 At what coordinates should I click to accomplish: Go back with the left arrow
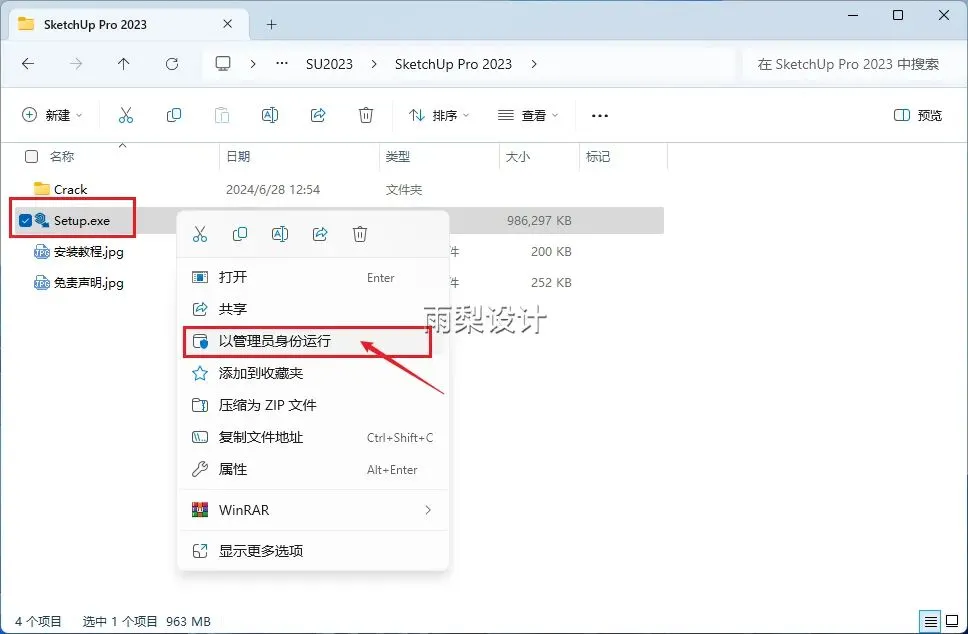(x=28, y=64)
